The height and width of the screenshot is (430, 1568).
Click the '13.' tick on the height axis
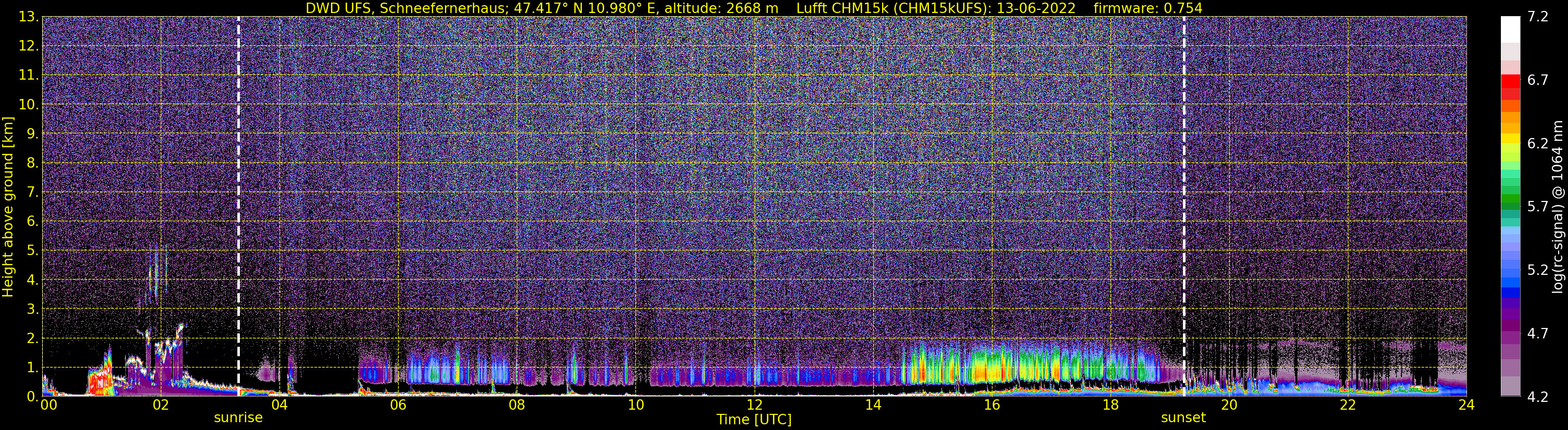(x=29, y=17)
